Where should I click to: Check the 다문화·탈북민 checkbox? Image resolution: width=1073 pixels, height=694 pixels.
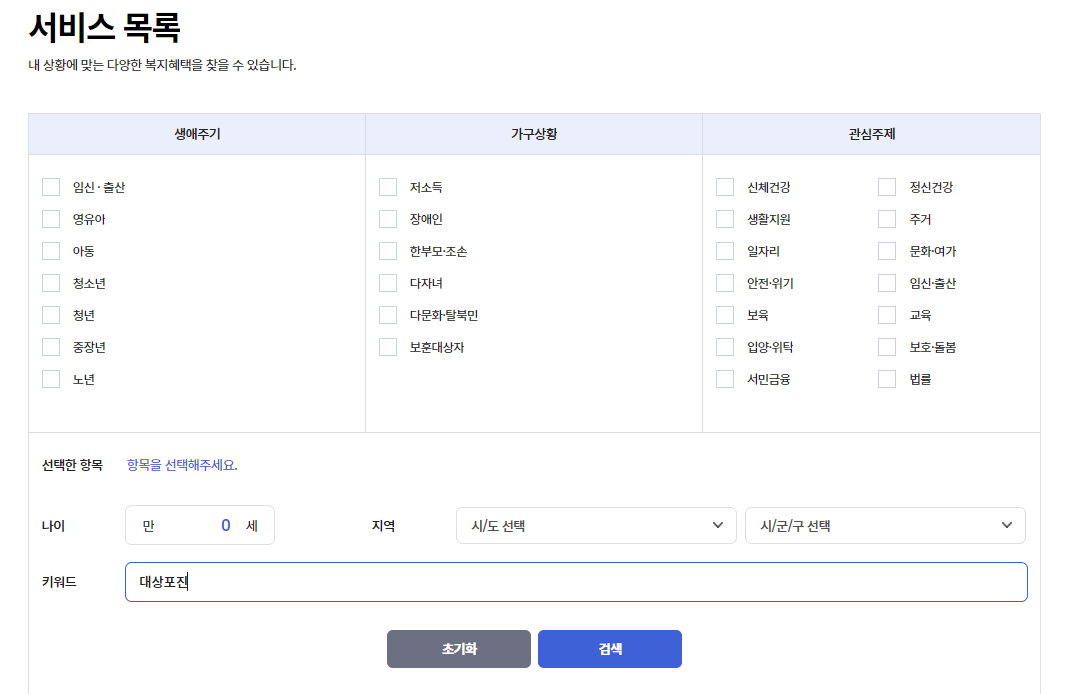coord(388,316)
